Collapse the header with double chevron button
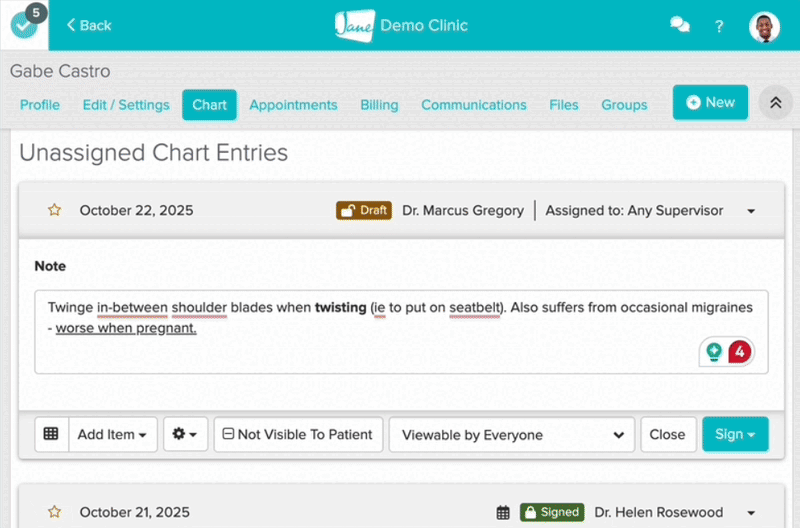This screenshot has height=528, width=800. pos(775,103)
